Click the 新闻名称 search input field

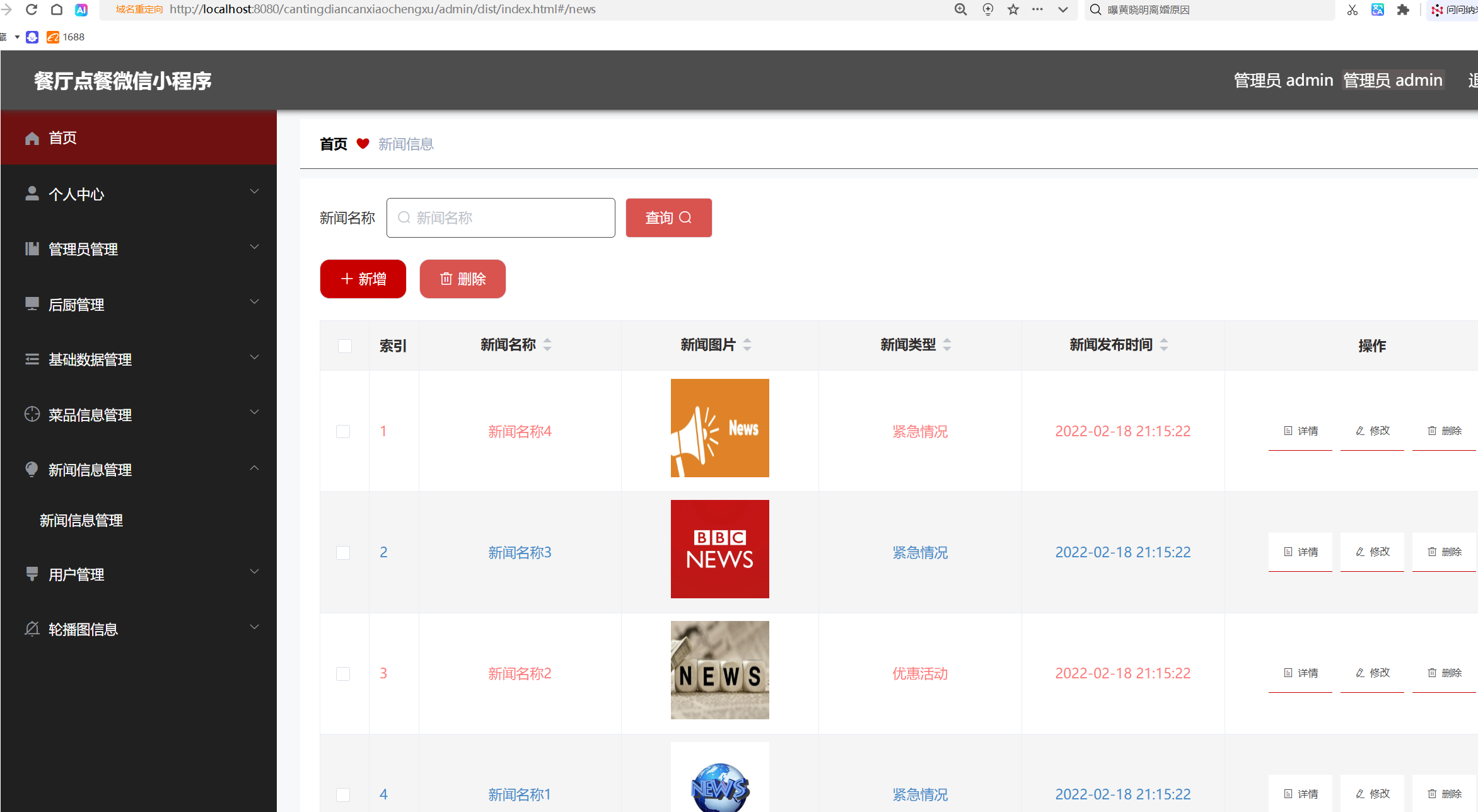point(500,217)
